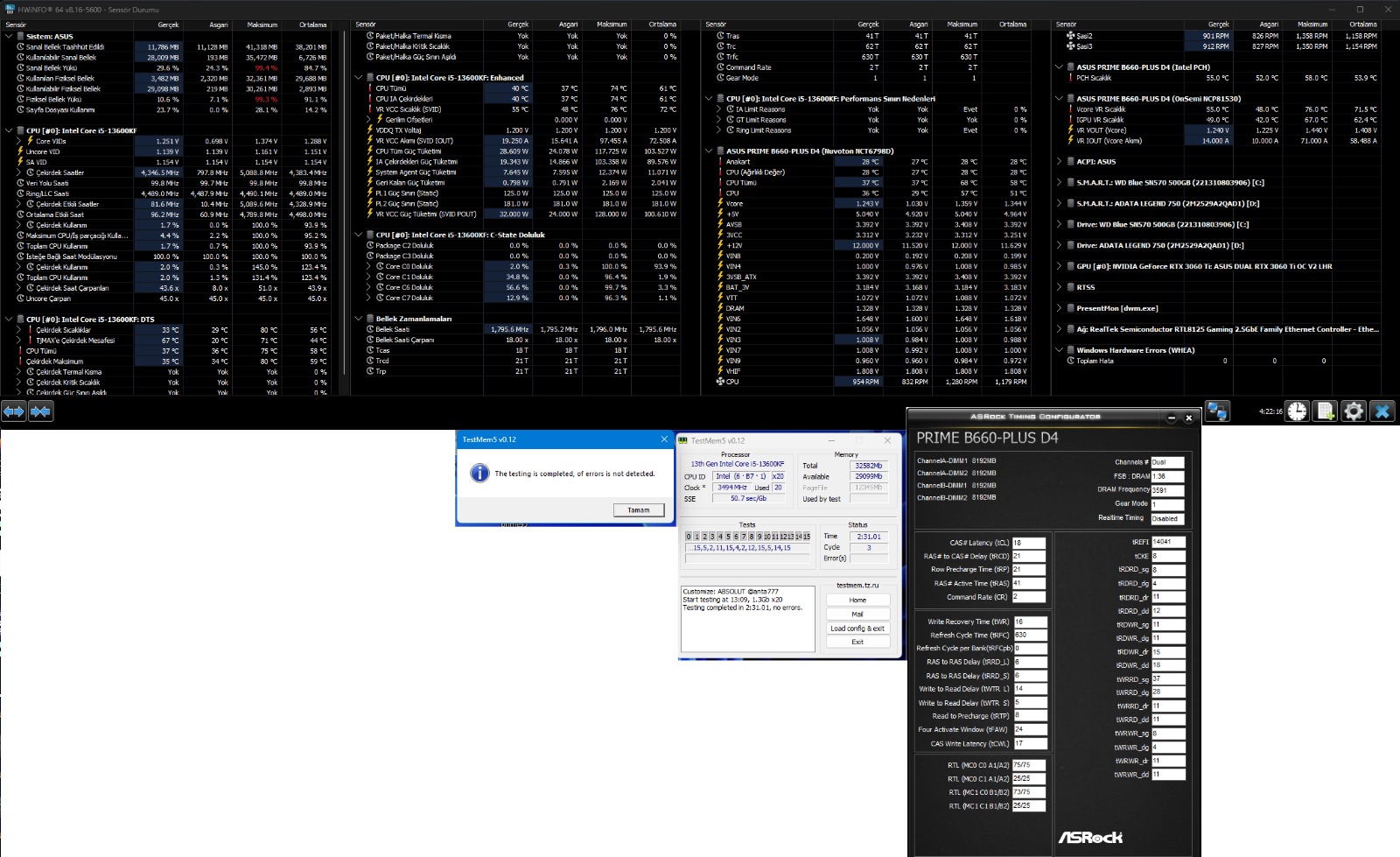Click the blue X close-sensors icon in HWiNFO toolbar
Screen dimensions: 1400x857
[x=1382, y=411]
